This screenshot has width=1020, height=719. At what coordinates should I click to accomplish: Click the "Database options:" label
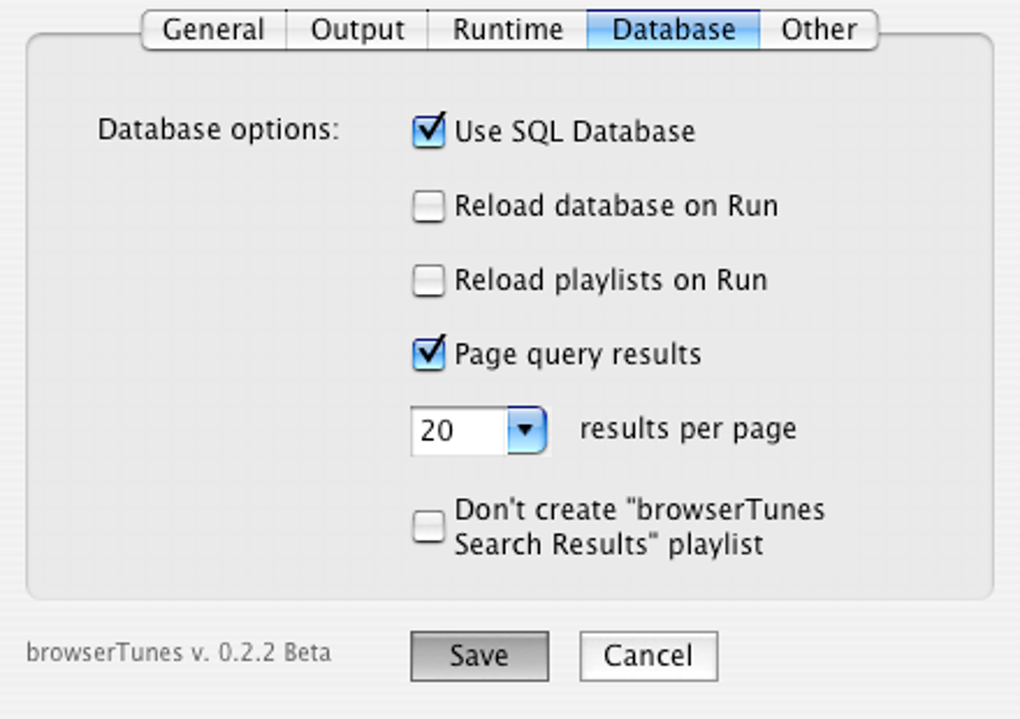[x=218, y=131]
